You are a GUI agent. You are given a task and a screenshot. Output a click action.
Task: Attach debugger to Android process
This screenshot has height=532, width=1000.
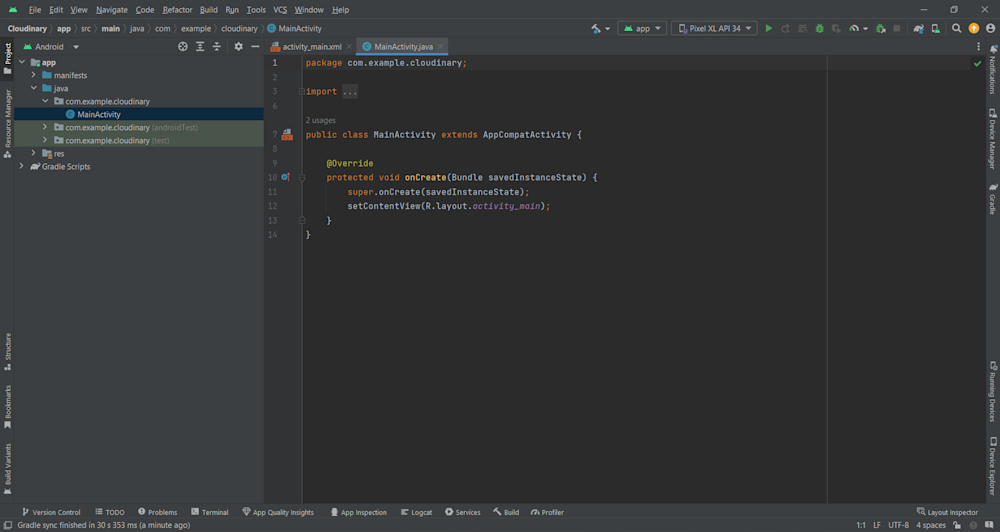coord(881,29)
